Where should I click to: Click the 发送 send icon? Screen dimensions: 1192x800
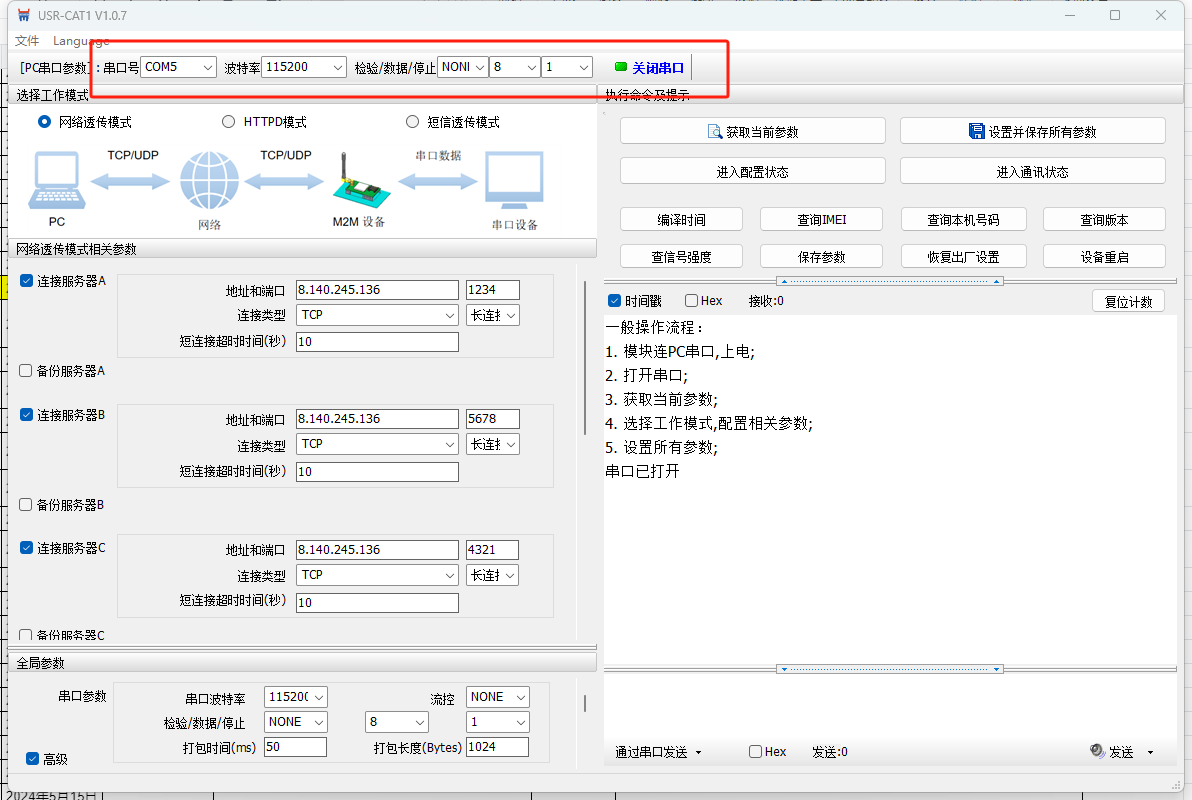(x=1097, y=751)
